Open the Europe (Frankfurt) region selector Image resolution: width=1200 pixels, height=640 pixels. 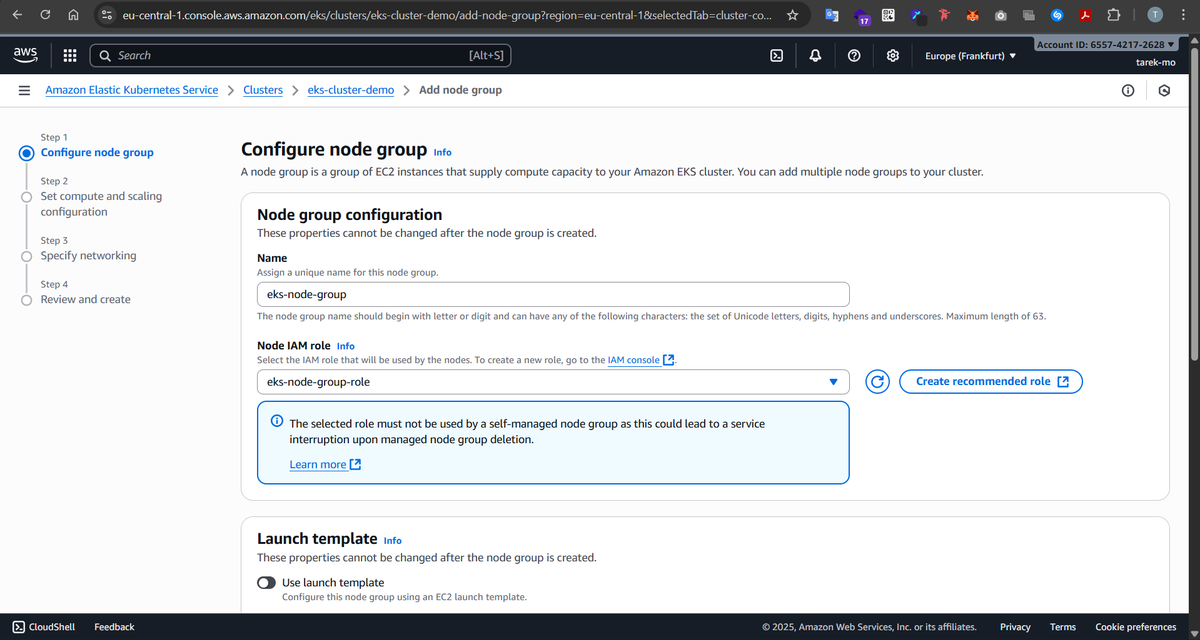(x=970, y=56)
